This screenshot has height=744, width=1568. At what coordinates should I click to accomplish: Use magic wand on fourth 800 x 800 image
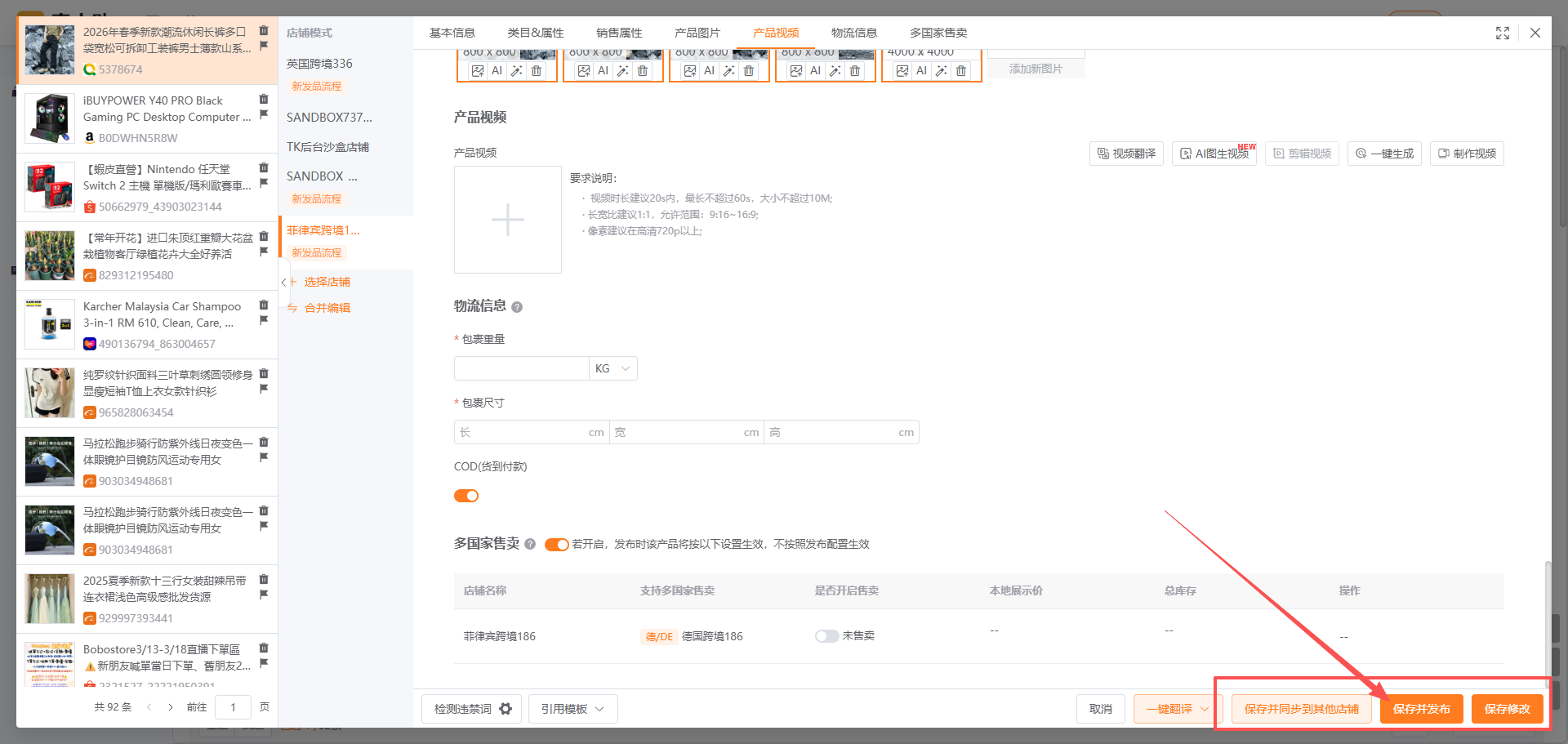tap(835, 71)
